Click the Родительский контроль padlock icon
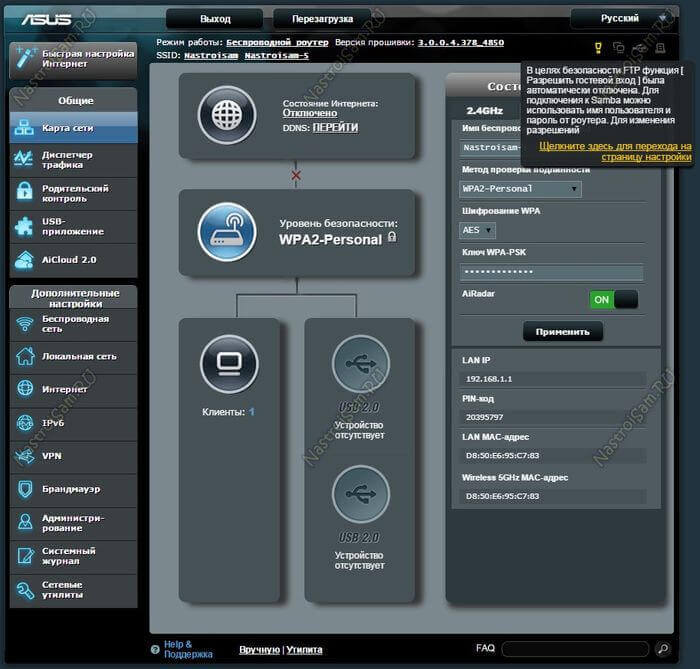 [25, 192]
